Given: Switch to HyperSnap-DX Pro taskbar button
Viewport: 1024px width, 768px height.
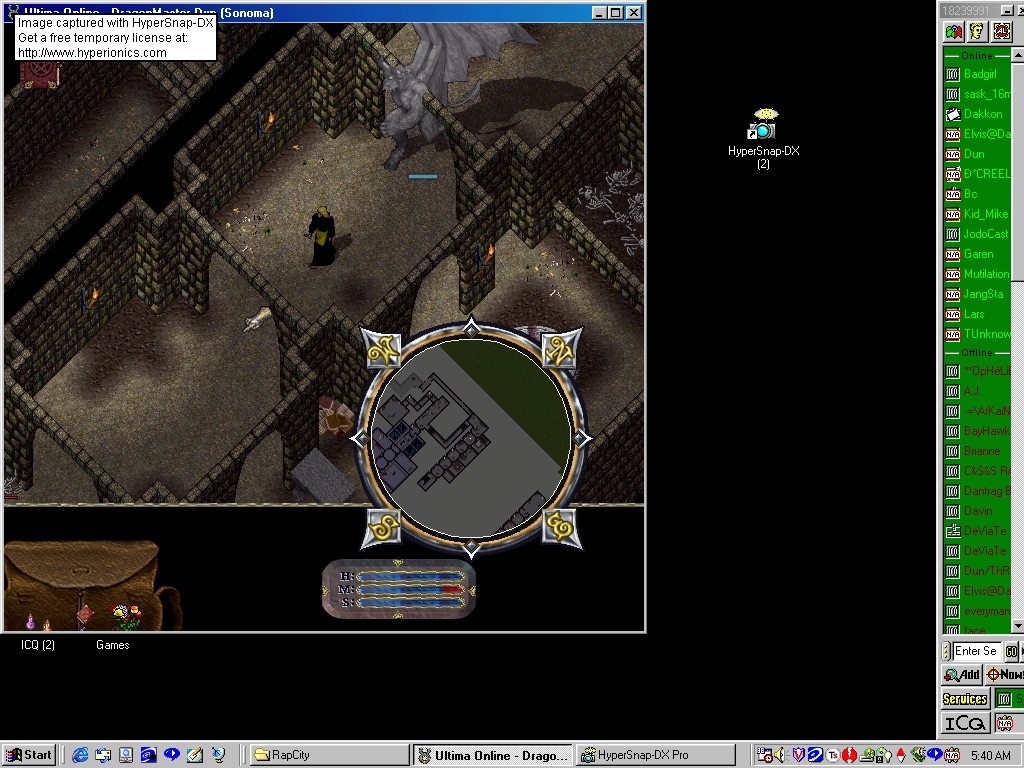Looking at the screenshot, I should pos(655,755).
